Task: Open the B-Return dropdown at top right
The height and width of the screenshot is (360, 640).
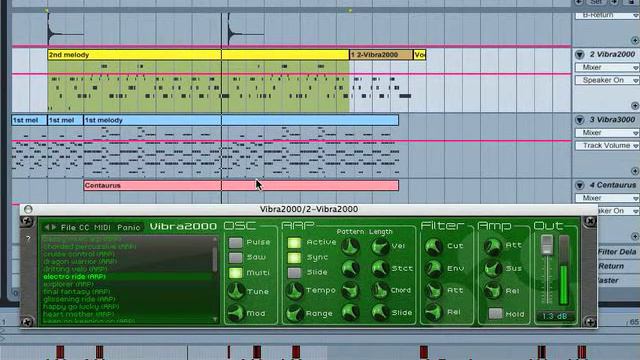Action: [x=607, y=16]
